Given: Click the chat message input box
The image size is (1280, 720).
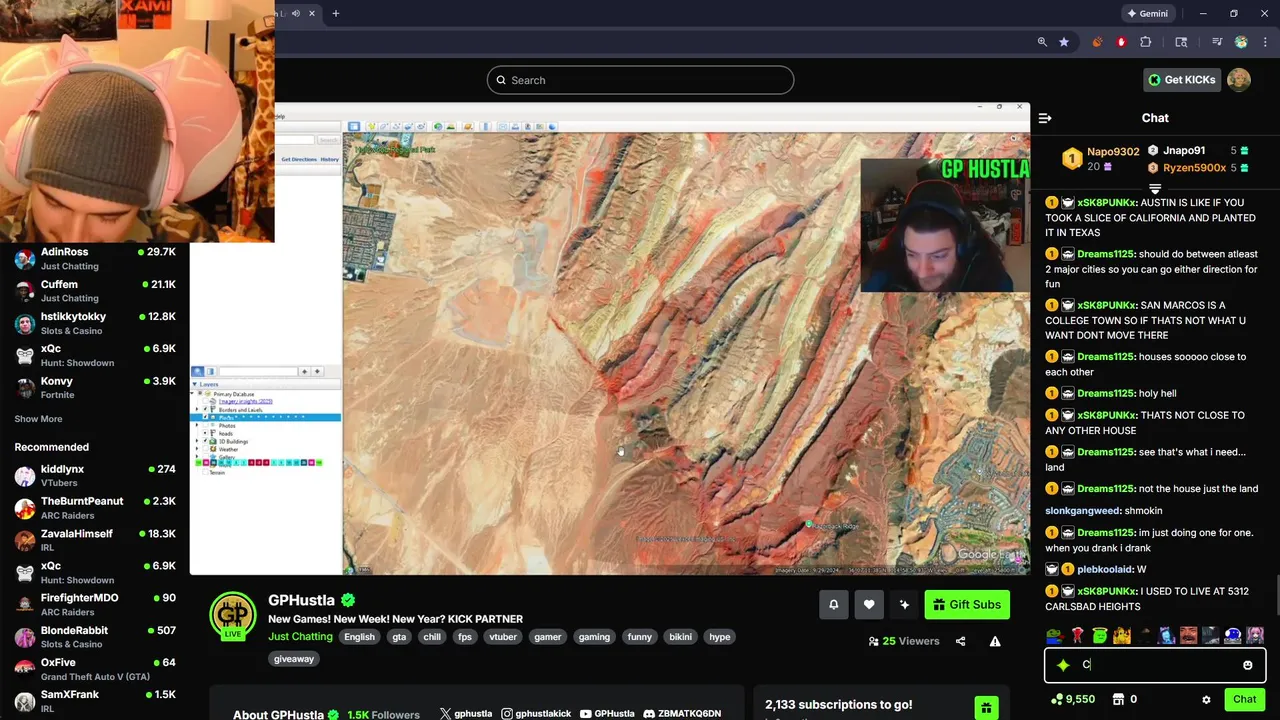Looking at the screenshot, I should pyautogui.click(x=1155, y=665).
